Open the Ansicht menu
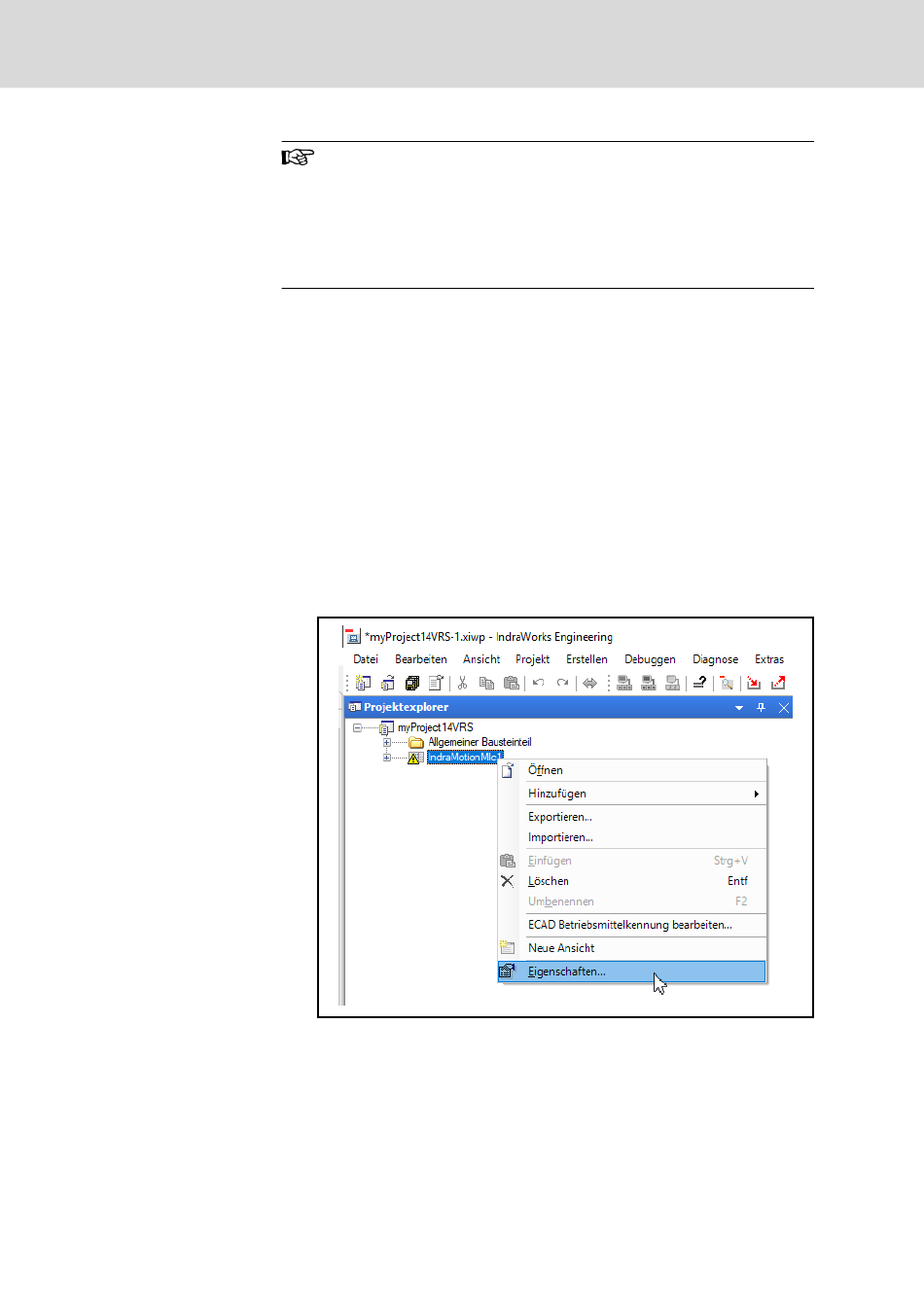Image resolution: width=924 pixels, height=1307 pixels. (481, 659)
